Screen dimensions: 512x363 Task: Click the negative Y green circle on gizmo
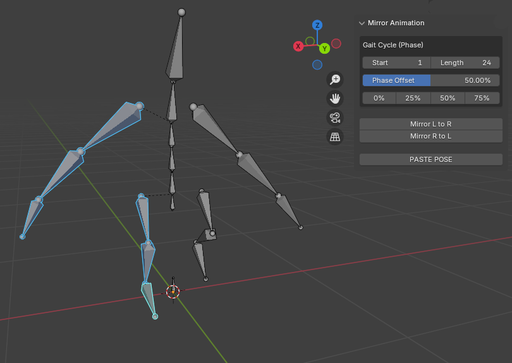(310, 41)
